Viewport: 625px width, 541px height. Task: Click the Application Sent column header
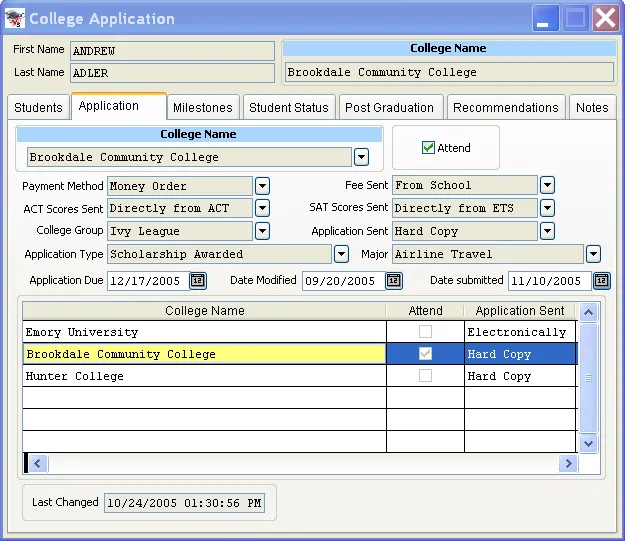click(520, 311)
